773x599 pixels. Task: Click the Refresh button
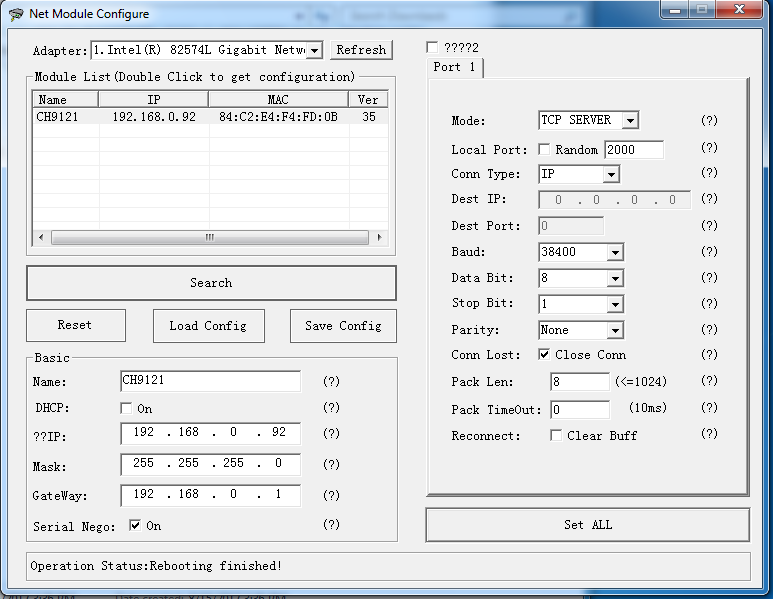[361, 50]
